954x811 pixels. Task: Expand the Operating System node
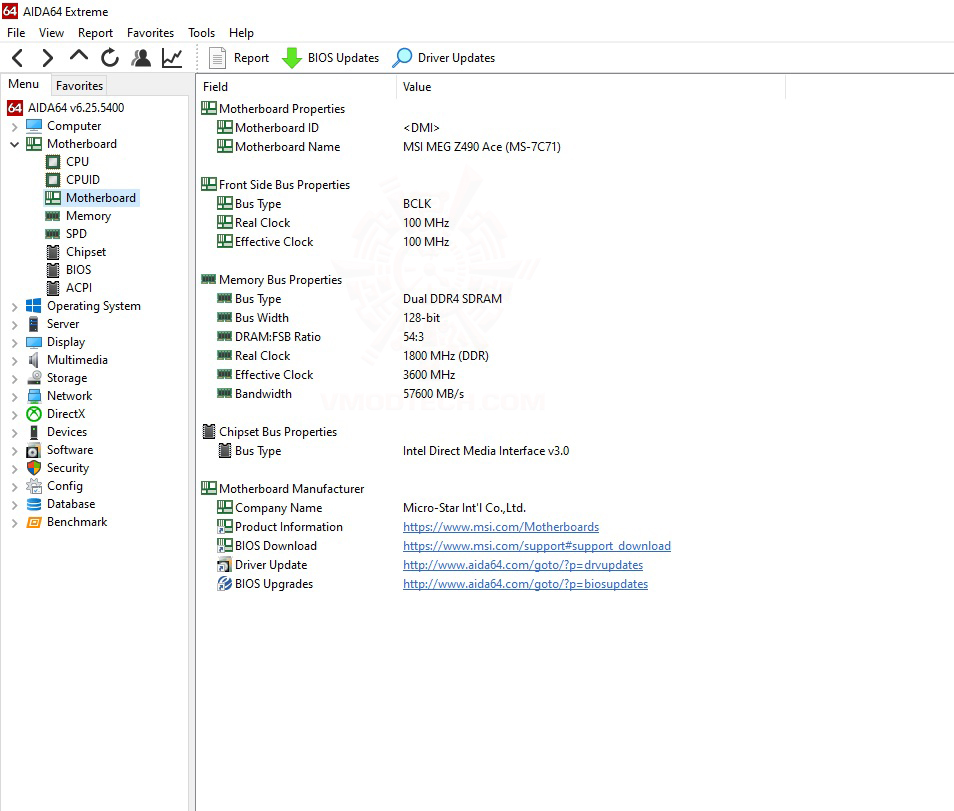pos(15,307)
